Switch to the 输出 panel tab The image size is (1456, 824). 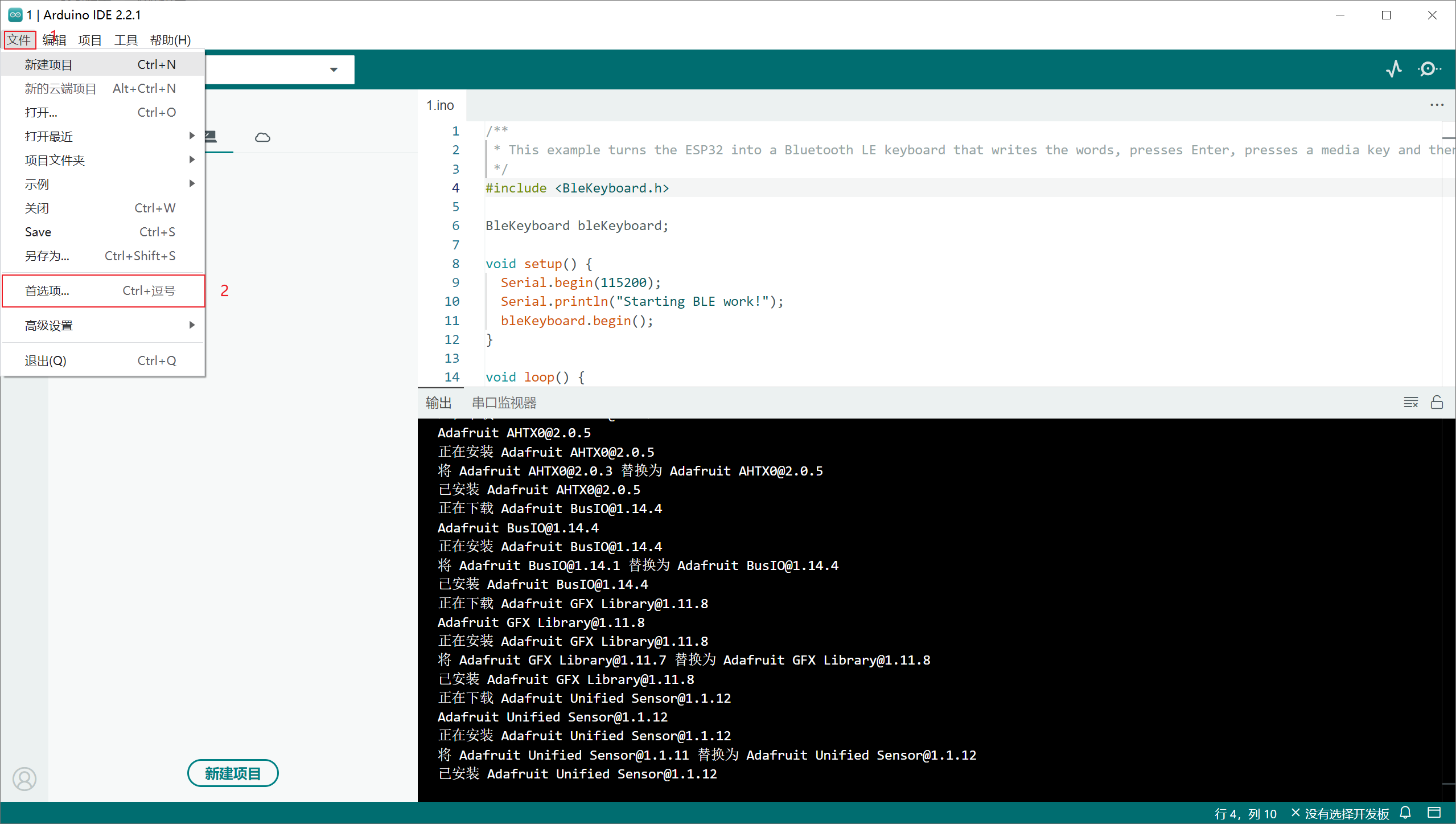point(438,403)
